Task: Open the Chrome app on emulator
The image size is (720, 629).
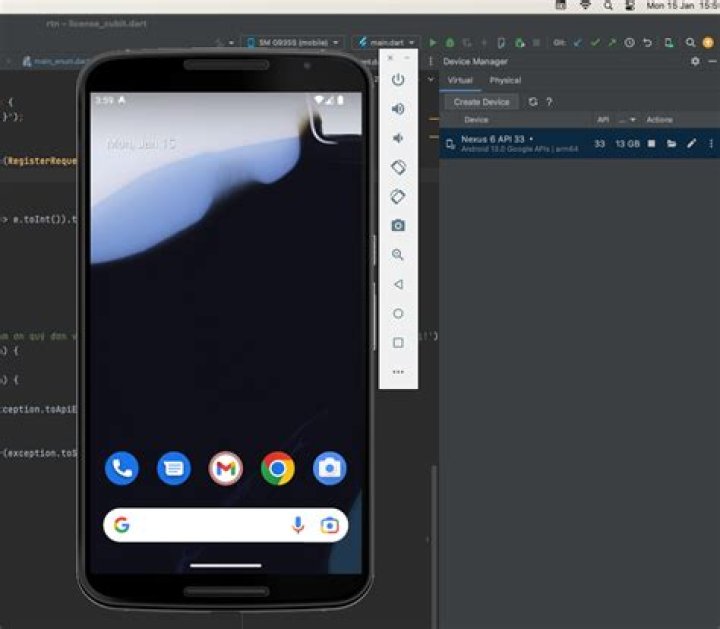Action: 277,468
